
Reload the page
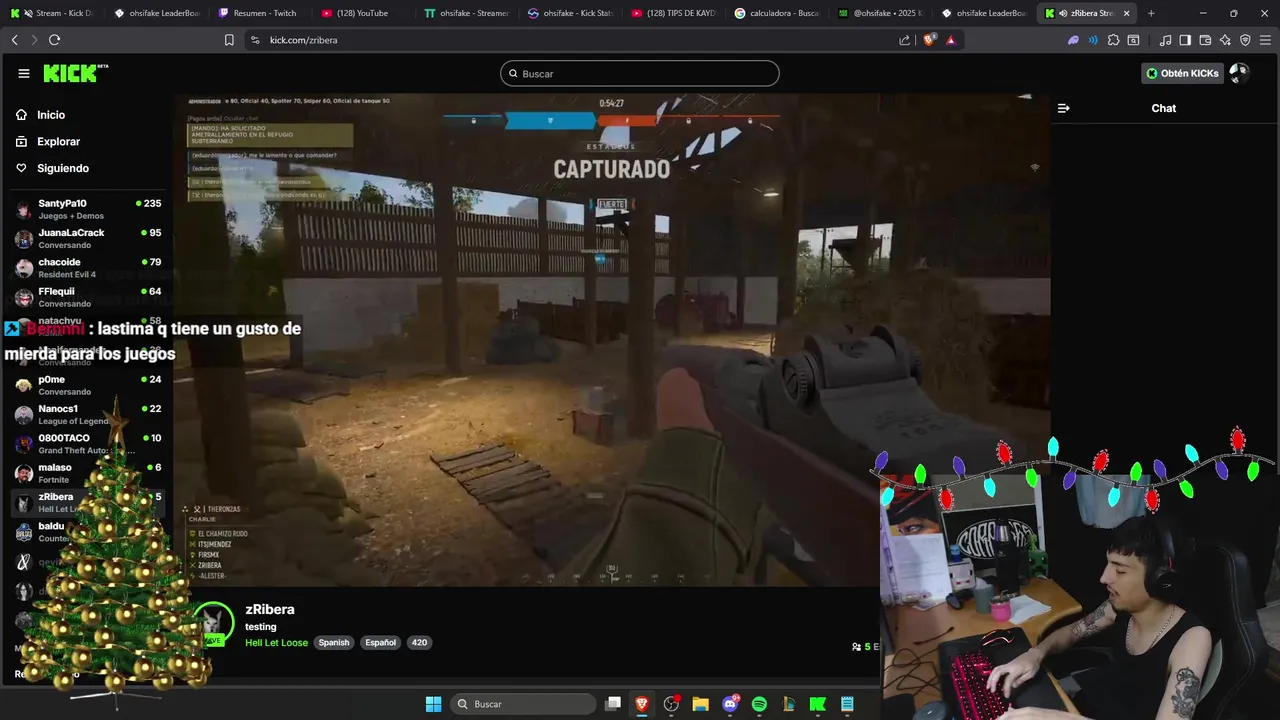tap(54, 40)
